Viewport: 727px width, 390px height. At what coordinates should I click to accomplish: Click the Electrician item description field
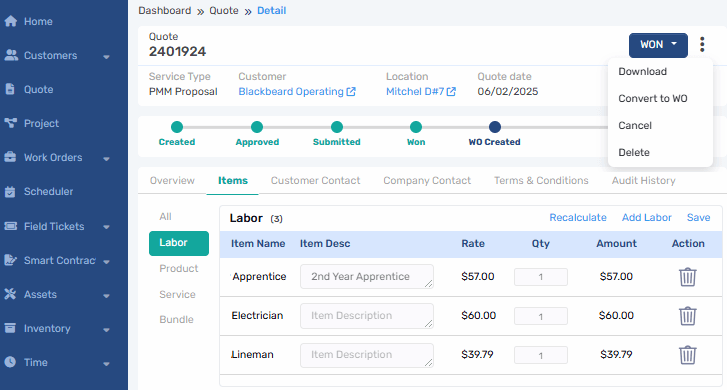click(367, 316)
